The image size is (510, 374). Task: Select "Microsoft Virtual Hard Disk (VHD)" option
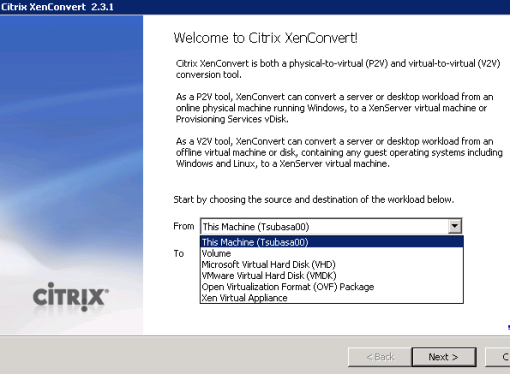click(x=332, y=265)
